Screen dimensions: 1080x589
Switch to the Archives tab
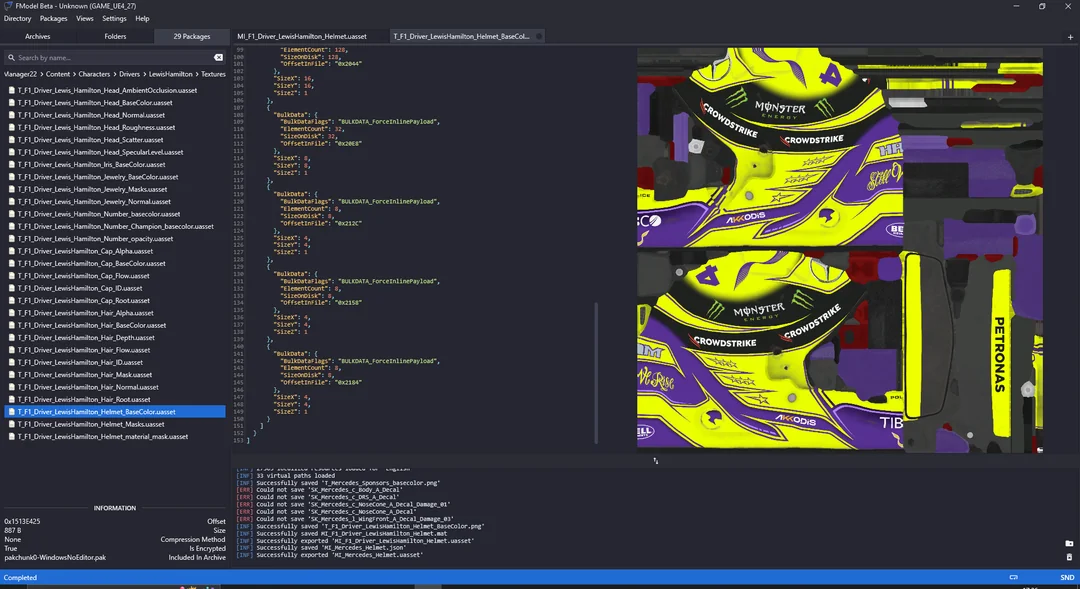point(38,36)
